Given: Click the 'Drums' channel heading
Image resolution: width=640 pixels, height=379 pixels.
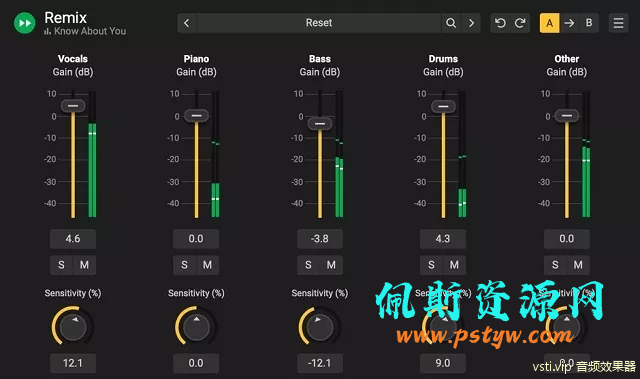Looking at the screenshot, I should (x=443, y=59).
